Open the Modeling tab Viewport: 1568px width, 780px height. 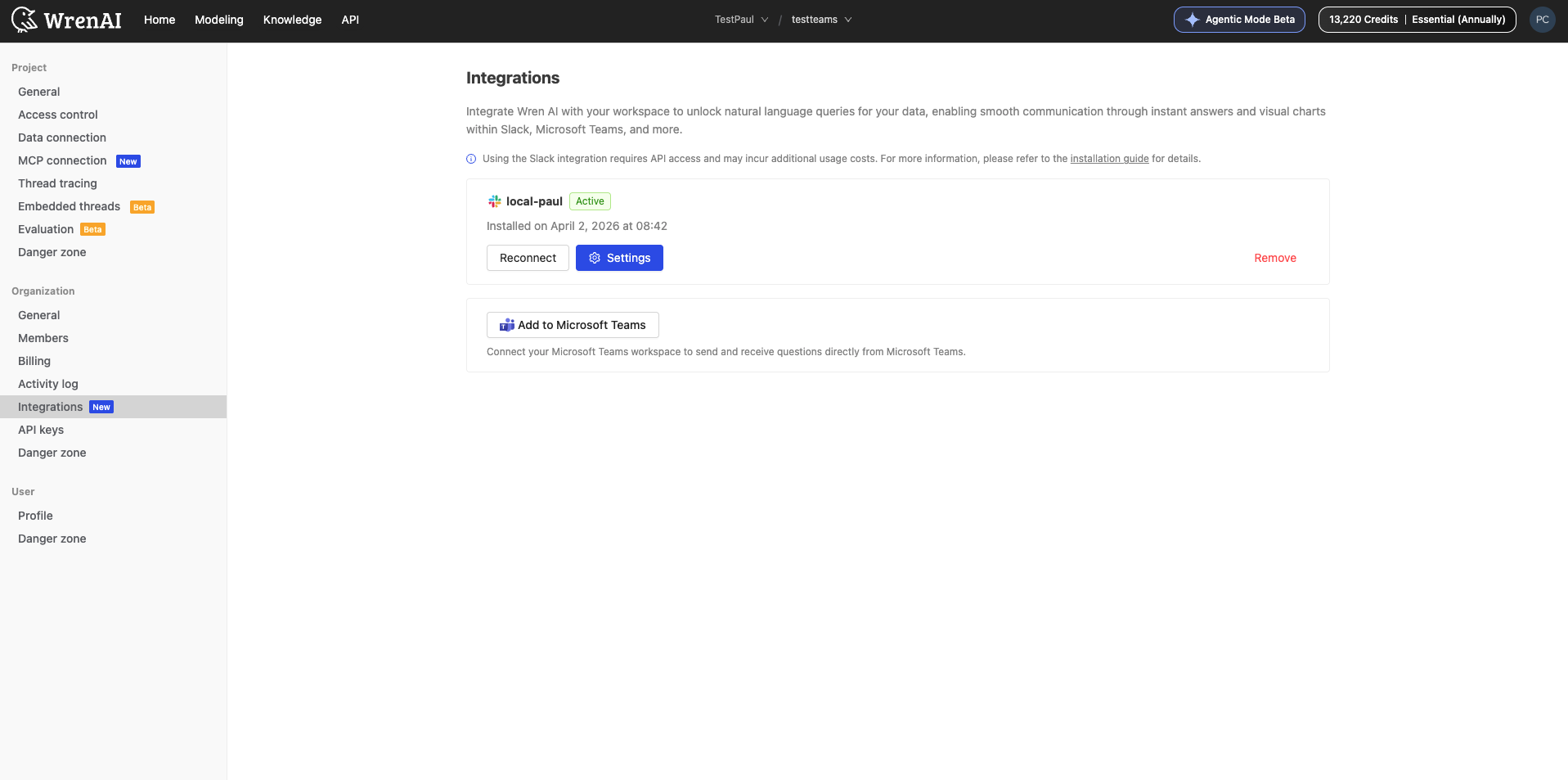(219, 20)
